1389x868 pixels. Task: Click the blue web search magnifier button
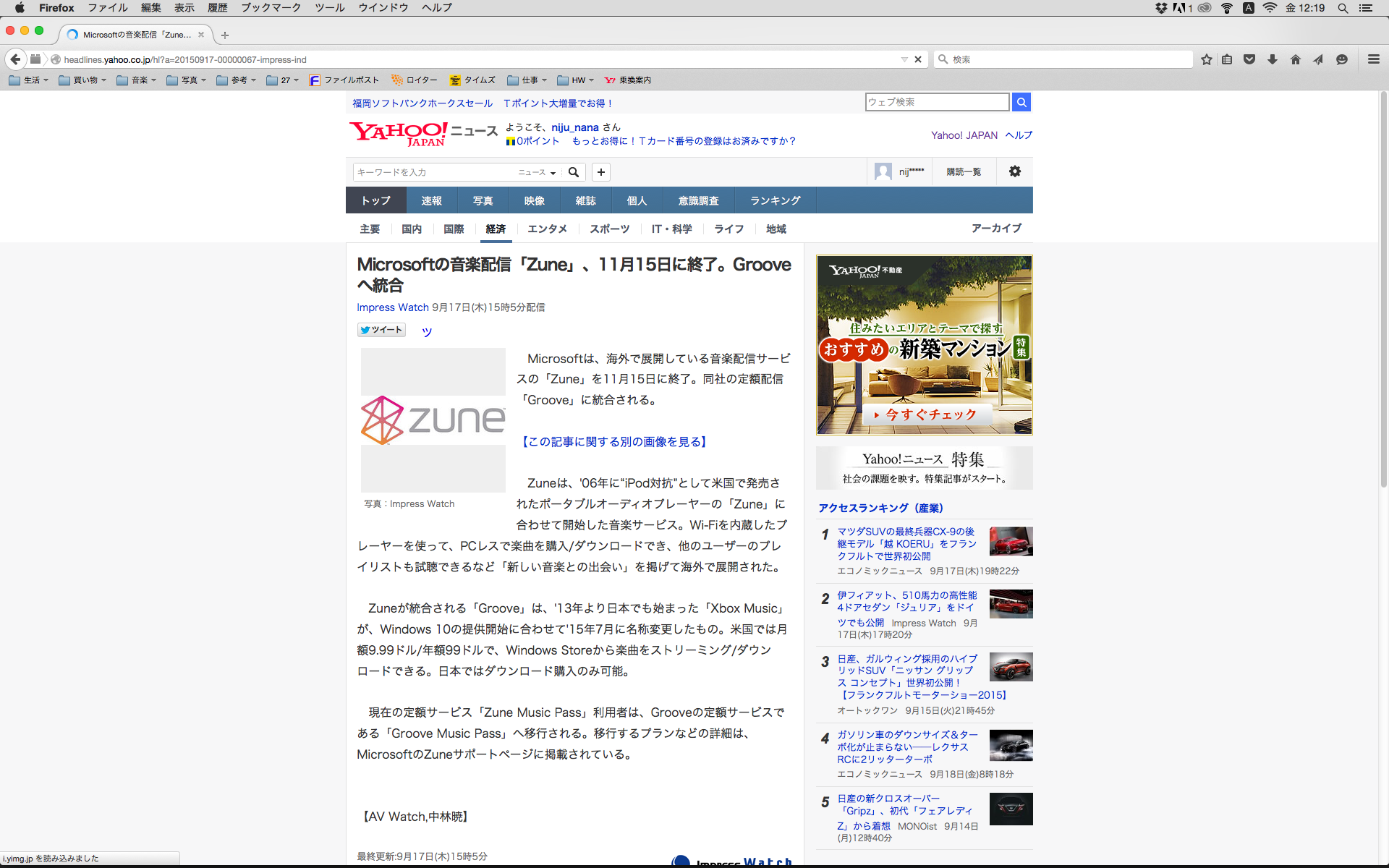[1021, 102]
